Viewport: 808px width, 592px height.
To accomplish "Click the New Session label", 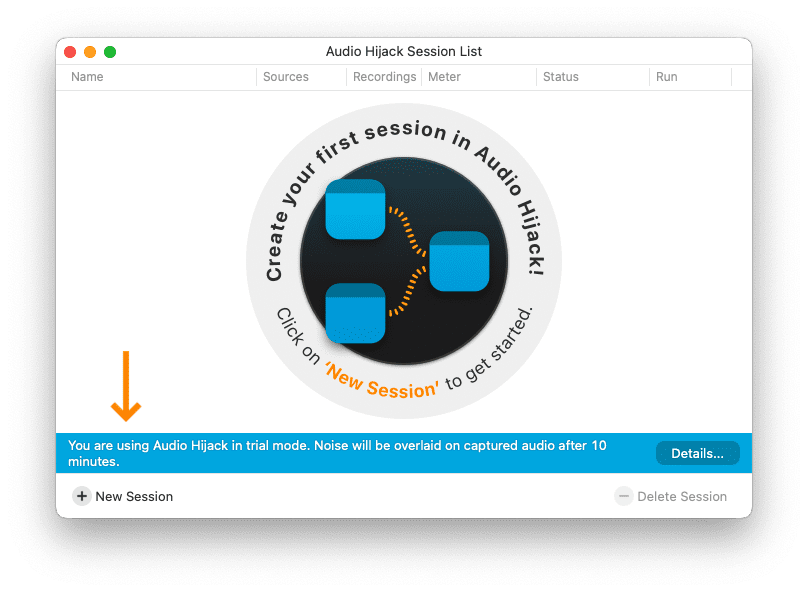I will tap(134, 497).
